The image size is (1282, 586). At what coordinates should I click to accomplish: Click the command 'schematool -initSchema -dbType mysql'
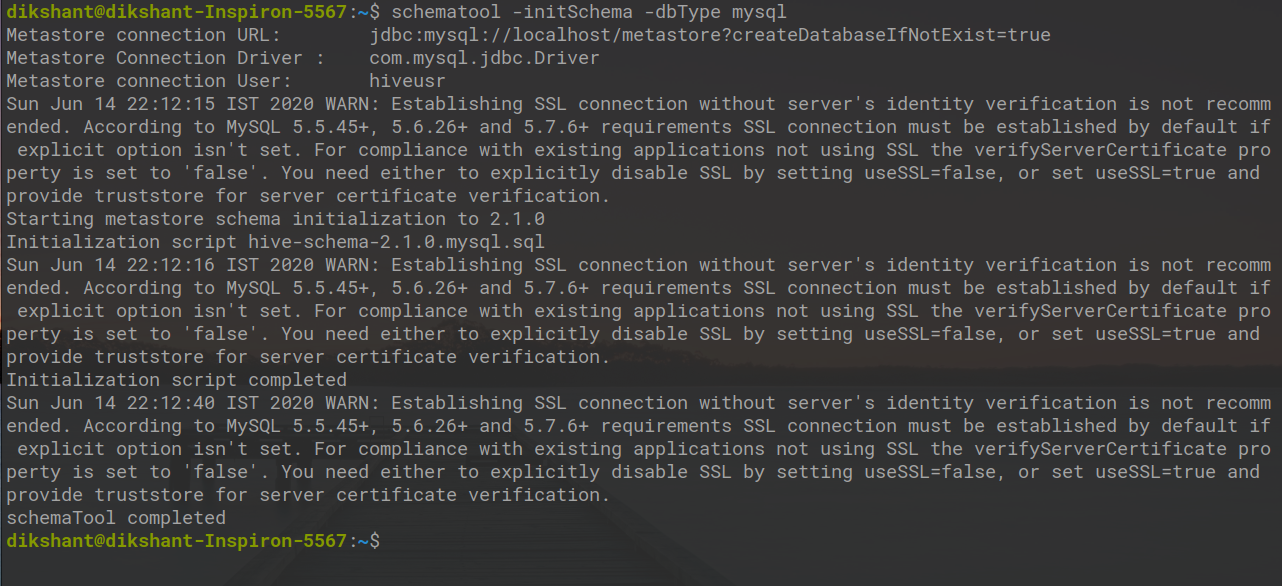(x=589, y=12)
